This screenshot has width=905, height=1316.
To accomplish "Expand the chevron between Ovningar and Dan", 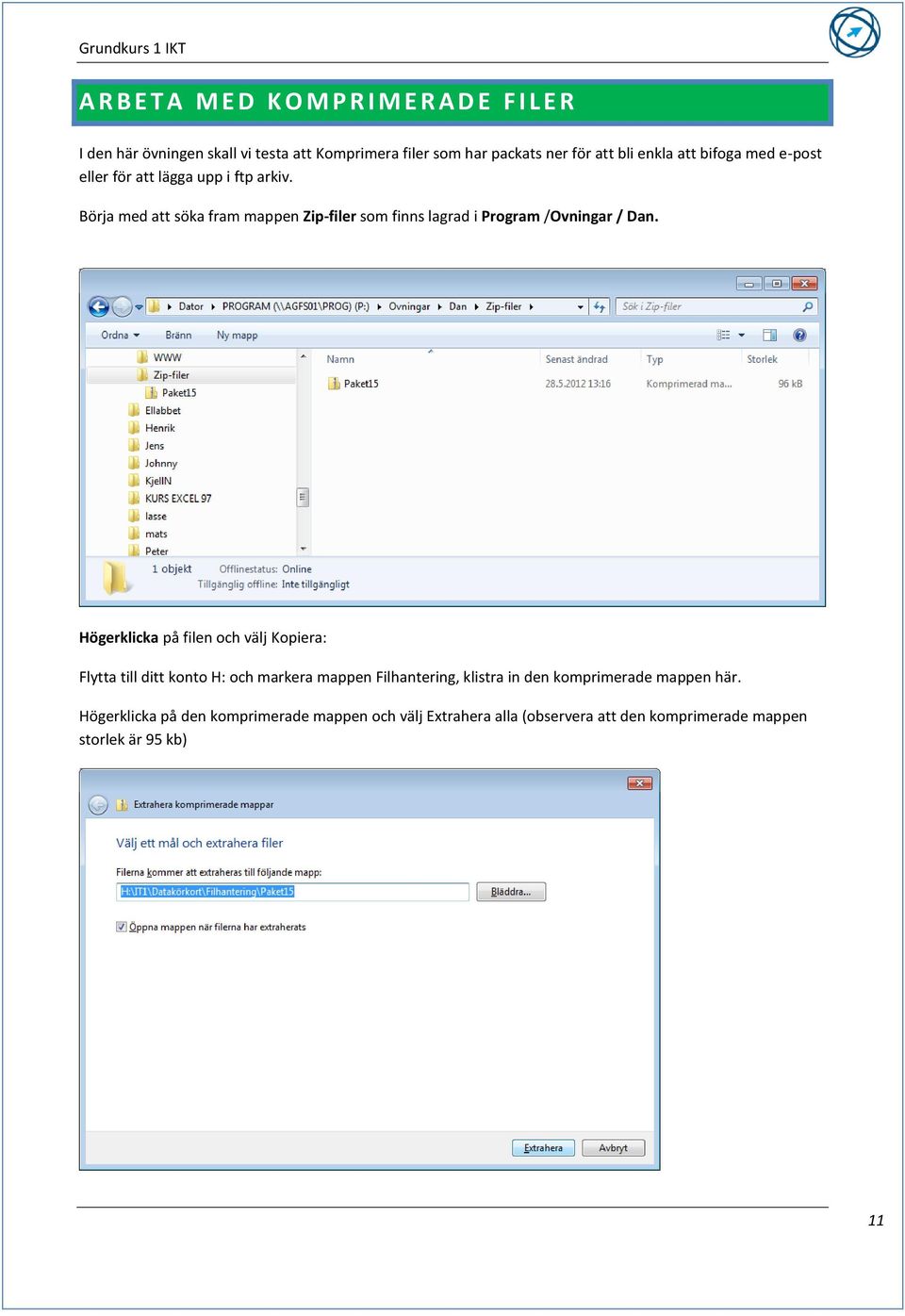I will click(440, 307).
